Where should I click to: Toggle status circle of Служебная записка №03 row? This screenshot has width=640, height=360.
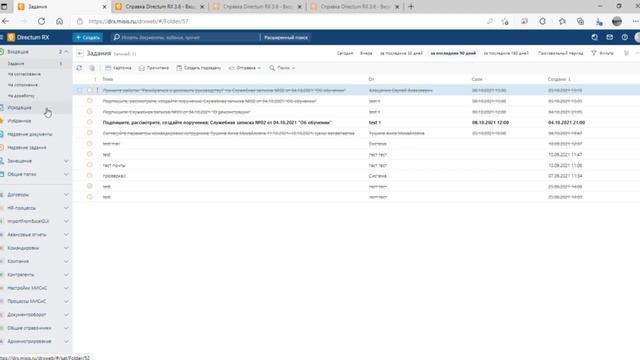(89, 111)
